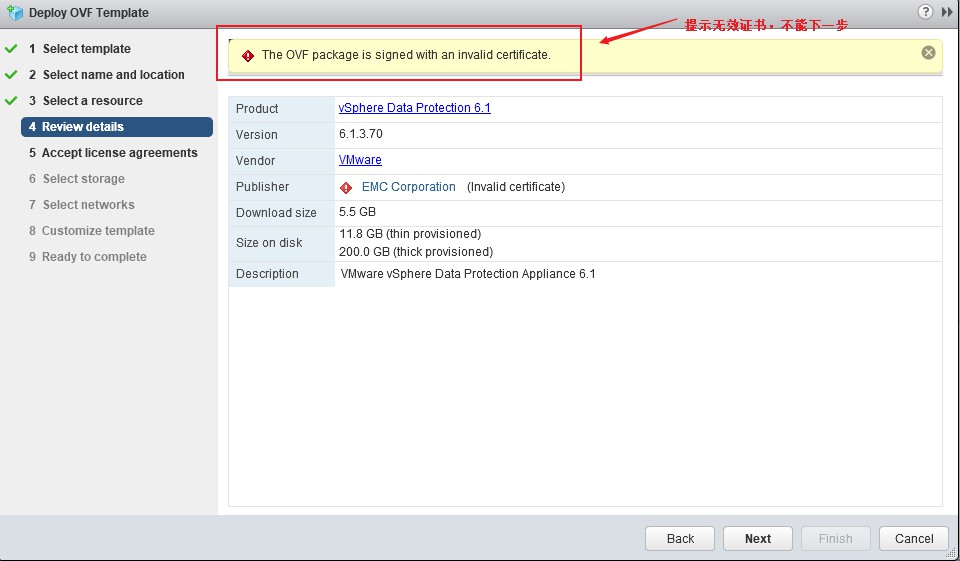Open the vSphere Data Protection 6.1 link
Viewport: 960px width, 561px height.
tap(414, 108)
